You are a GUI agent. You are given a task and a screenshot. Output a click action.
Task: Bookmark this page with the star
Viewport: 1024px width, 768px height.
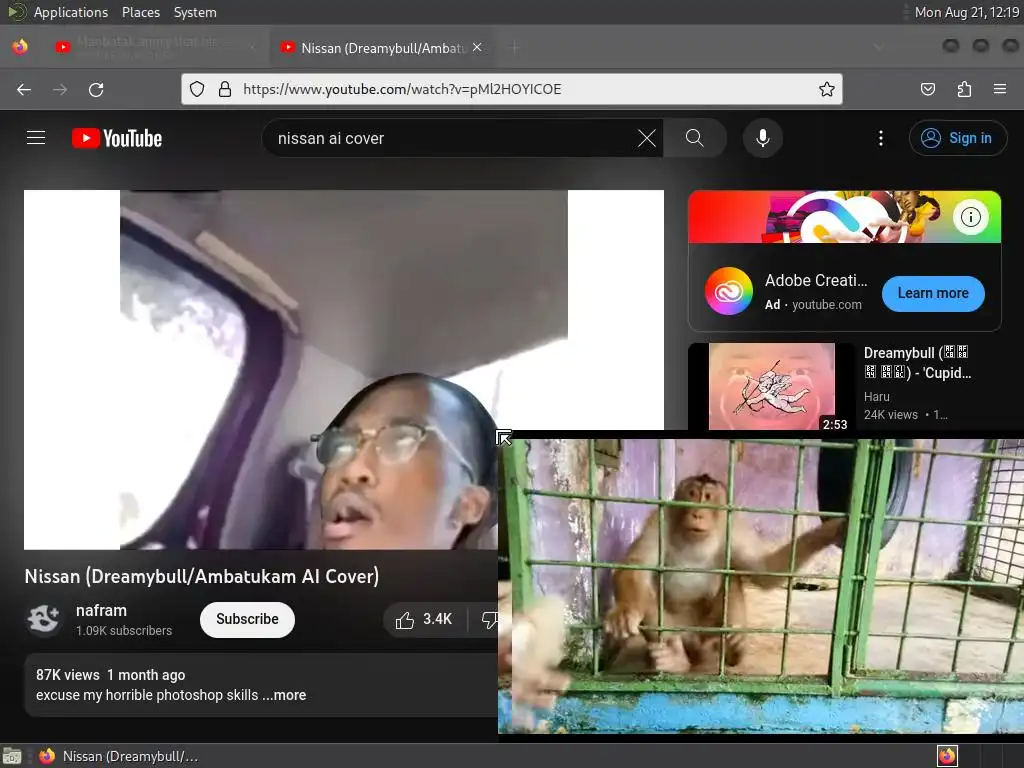[827, 89]
